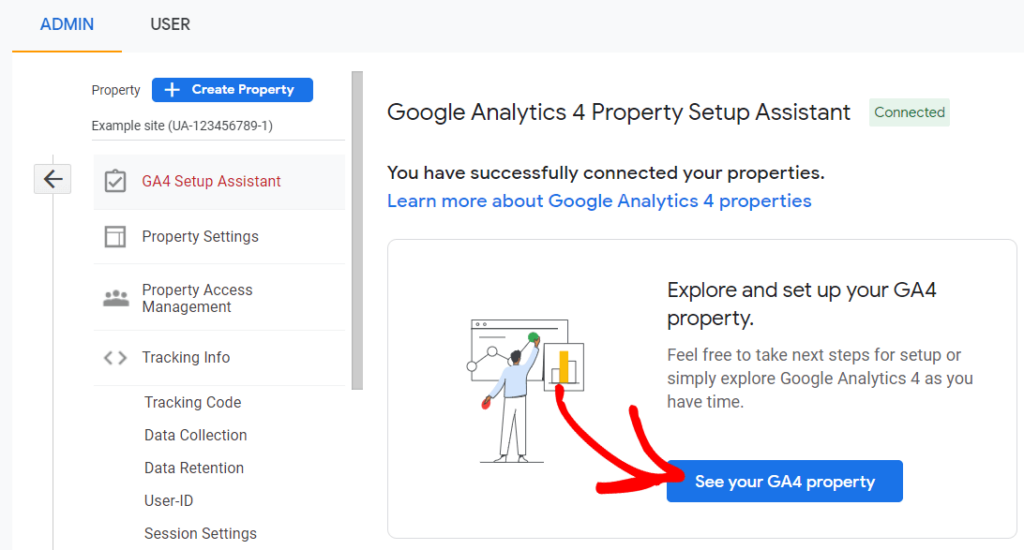The width and height of the screenshot is (1024, 550).
Task: Open GA4 Setup Assistant menu item
Action: pyautogui.click(x=211, y=181)
